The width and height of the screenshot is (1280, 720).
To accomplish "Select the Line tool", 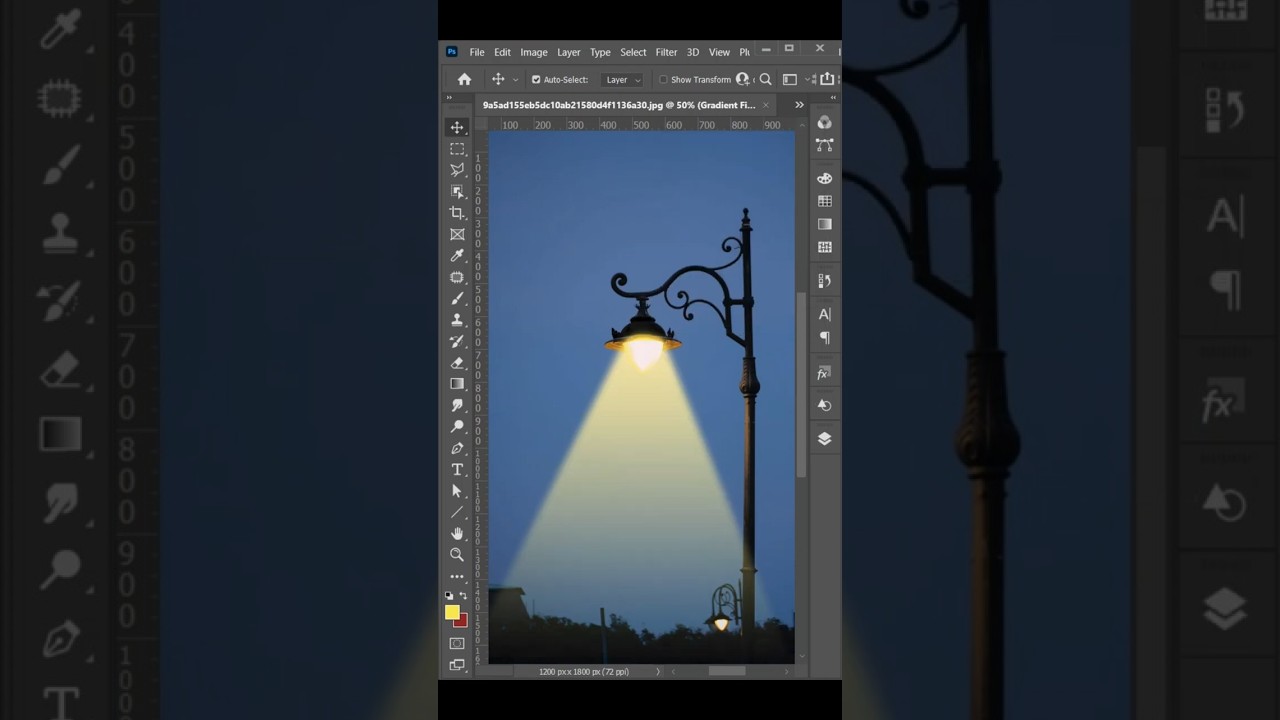I will [457, 512].
